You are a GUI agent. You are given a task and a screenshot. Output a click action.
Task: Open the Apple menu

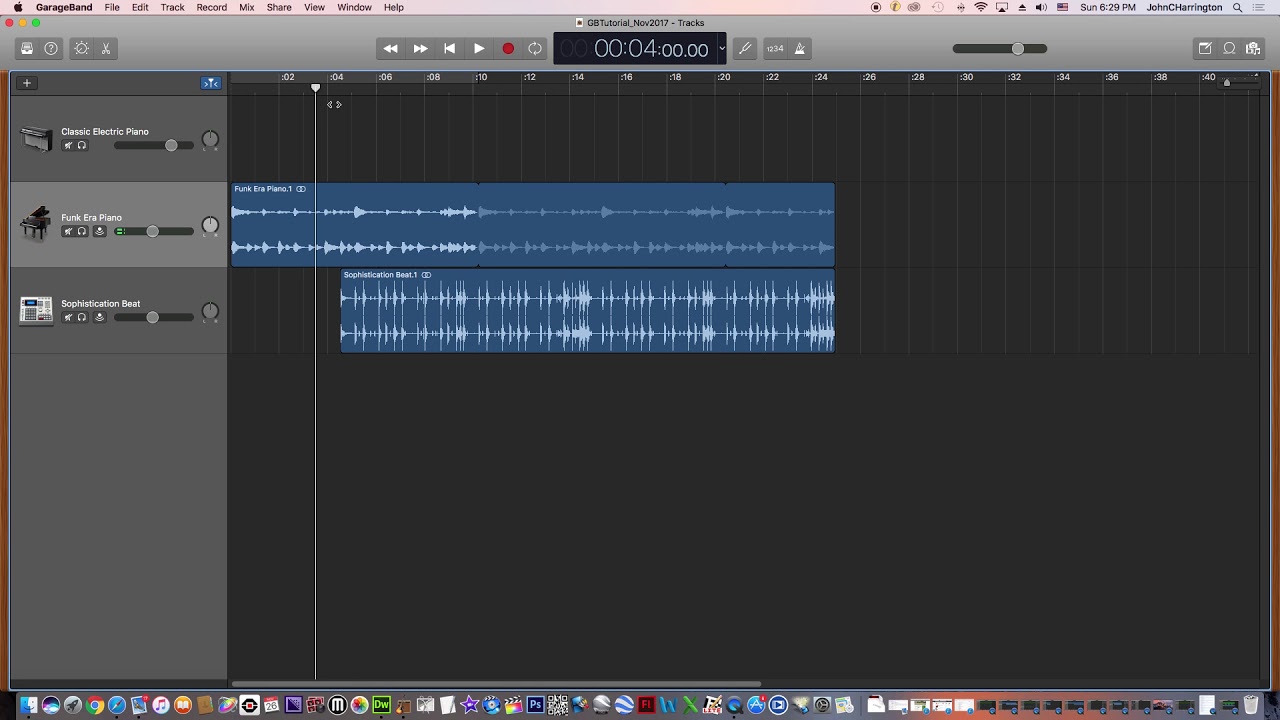coord(17,7)
